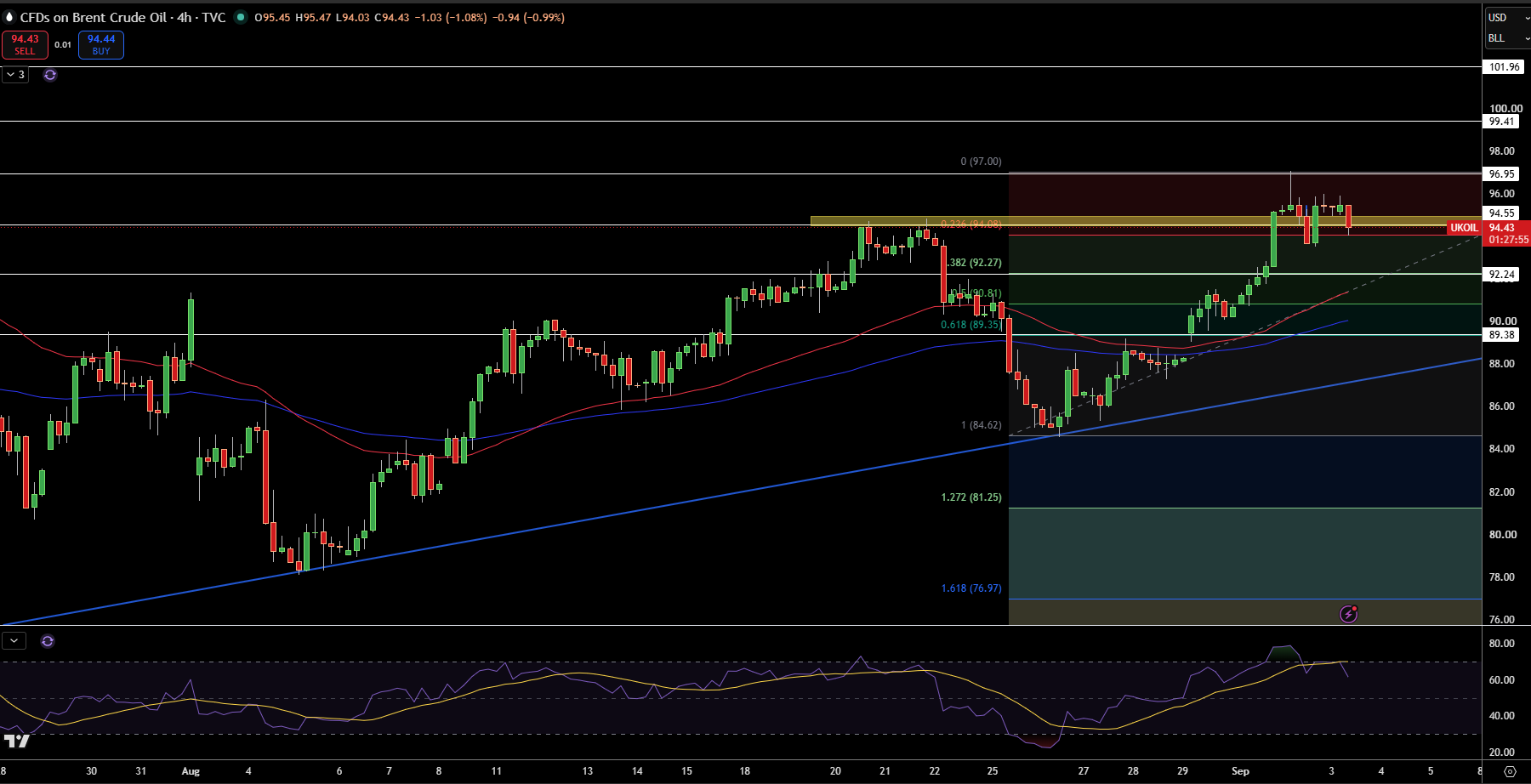This screenshot has width=1531, height=784.
Task: Click the 1.618 (76.97) Fibonacci level label
Action: [x=971, y=588]
